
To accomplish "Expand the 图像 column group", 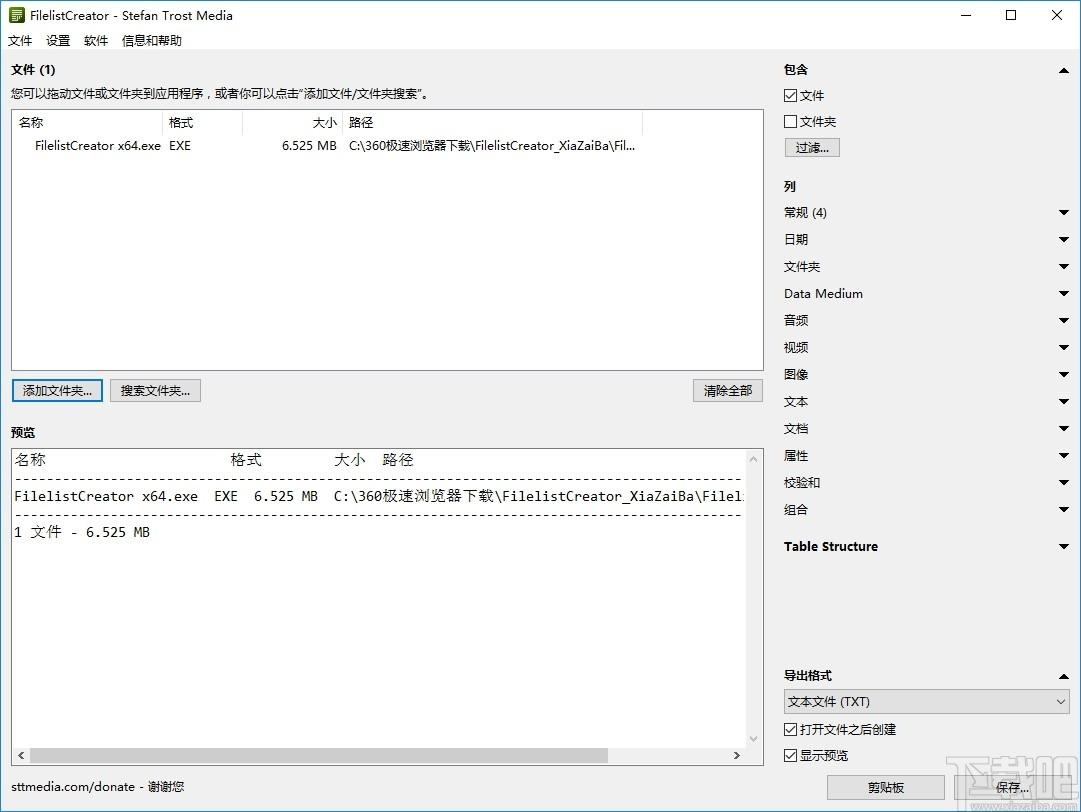I will [1064, 374].
